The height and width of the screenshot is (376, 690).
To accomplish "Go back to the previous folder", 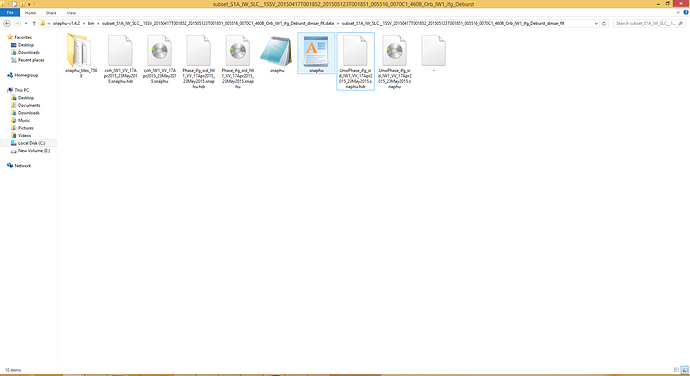I will (x=7, y=23).
